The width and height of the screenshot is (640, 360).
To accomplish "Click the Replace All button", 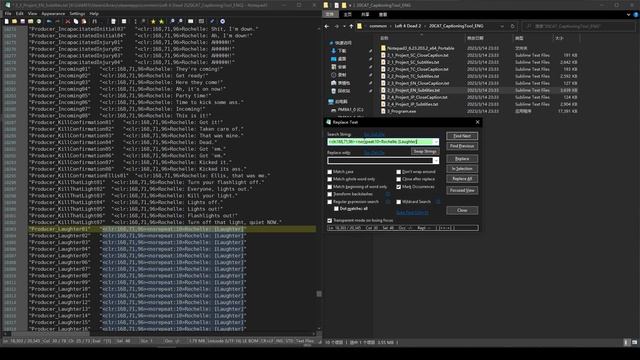I will [x=462, y=179].
